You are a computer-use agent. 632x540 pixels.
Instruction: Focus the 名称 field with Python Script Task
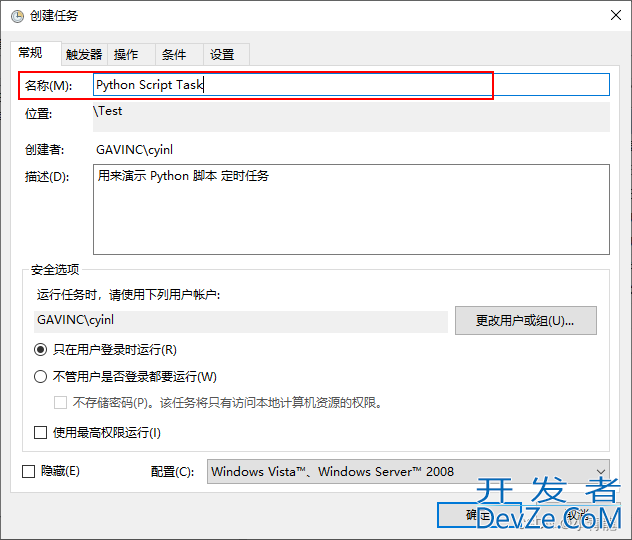(x=351, y=85)
